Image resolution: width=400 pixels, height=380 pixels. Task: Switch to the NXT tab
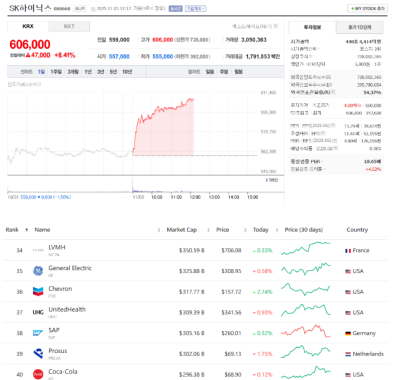point(69,26)
